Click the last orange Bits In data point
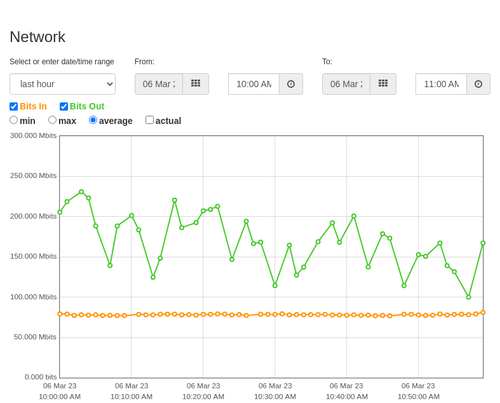This screenshot has width=500, height=403. [483, 312]
